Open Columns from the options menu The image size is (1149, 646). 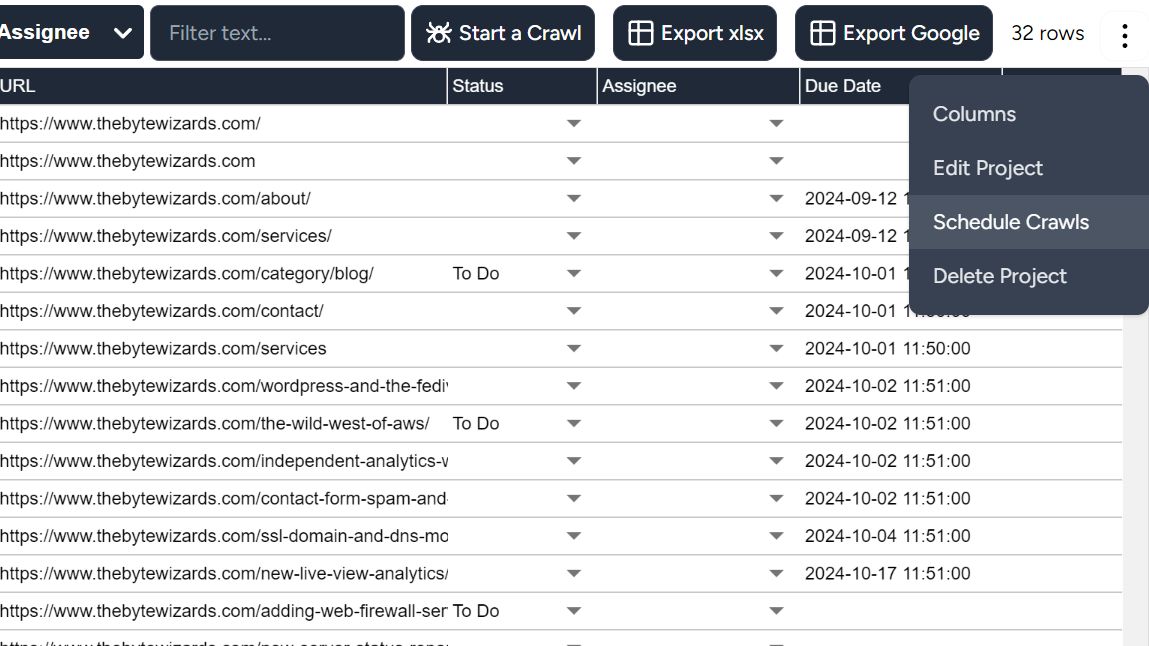click(x=973, y=114)
